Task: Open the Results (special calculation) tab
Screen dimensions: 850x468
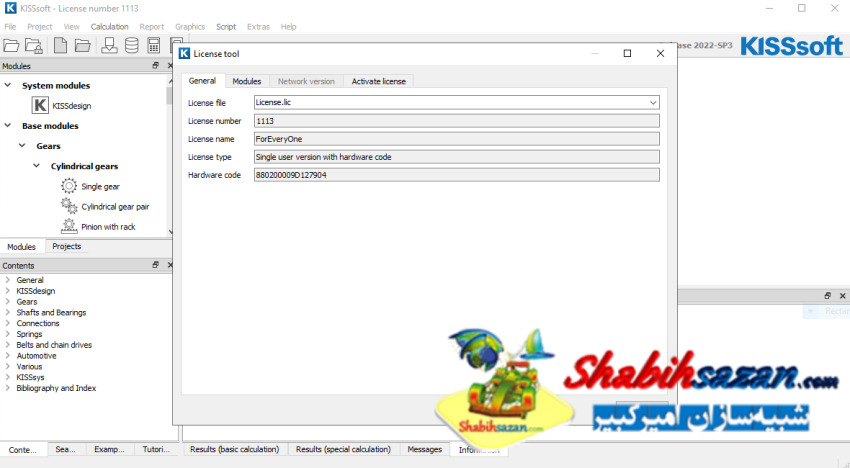Action: 343,450
